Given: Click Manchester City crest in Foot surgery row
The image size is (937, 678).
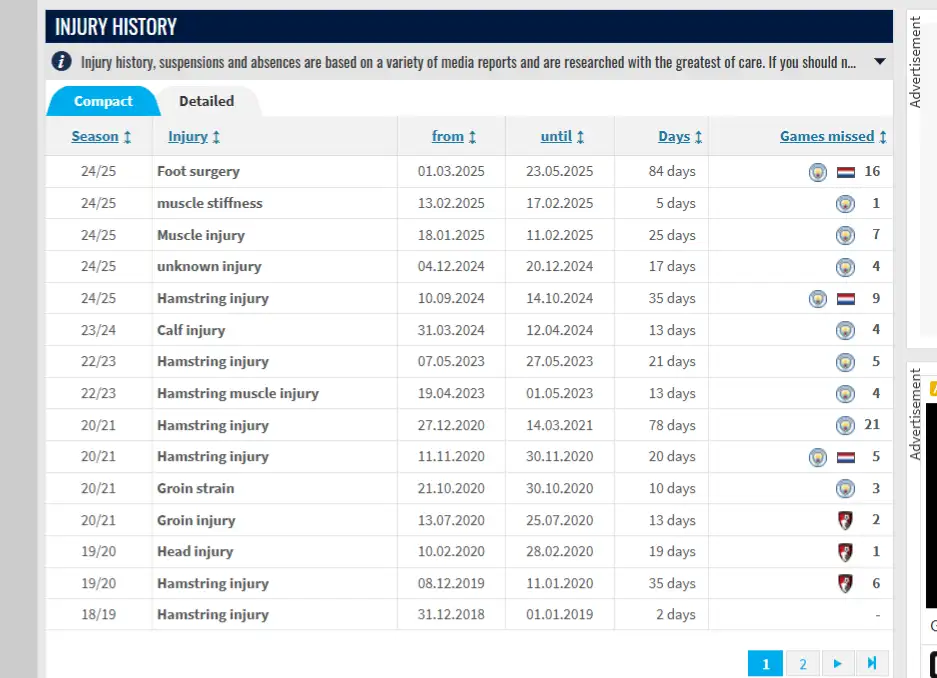Looking at the screenshot, I should click(x=818, y=172).
